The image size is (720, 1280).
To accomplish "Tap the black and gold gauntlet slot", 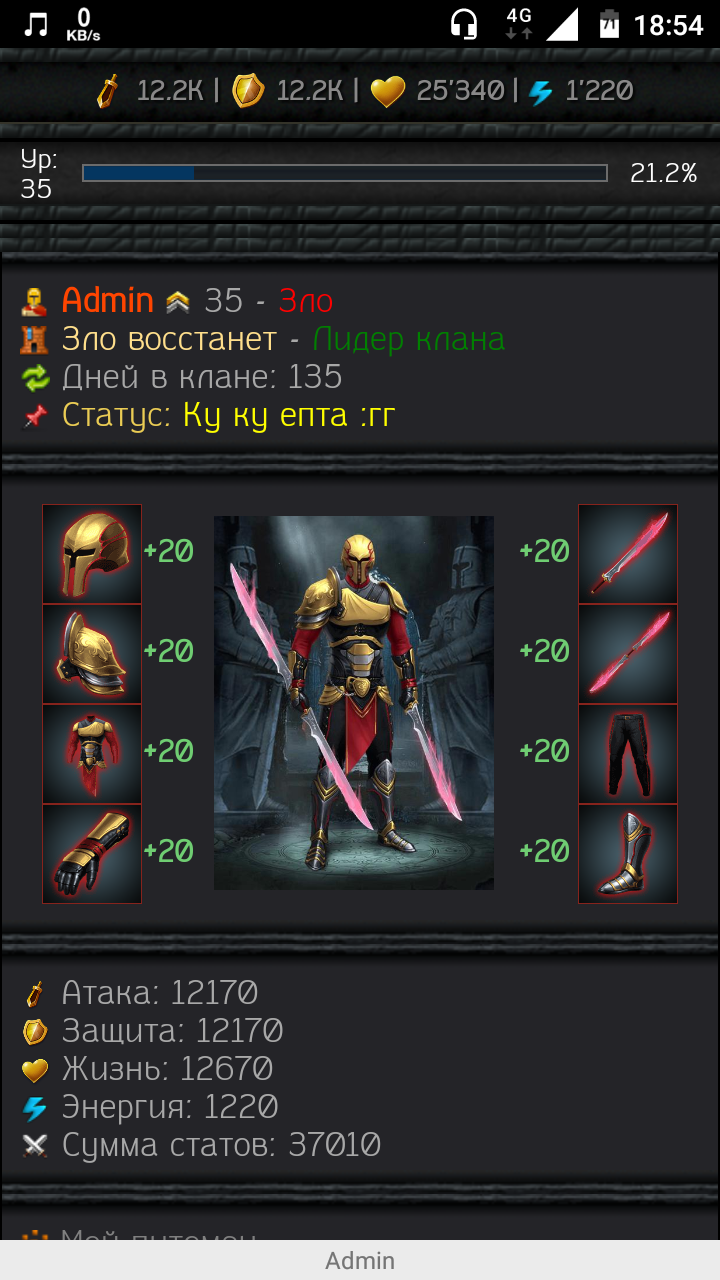I will [92, 854].
